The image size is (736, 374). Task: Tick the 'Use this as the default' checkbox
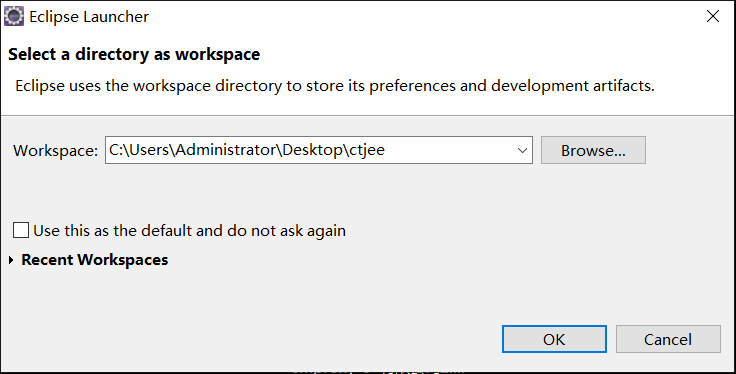21,231
